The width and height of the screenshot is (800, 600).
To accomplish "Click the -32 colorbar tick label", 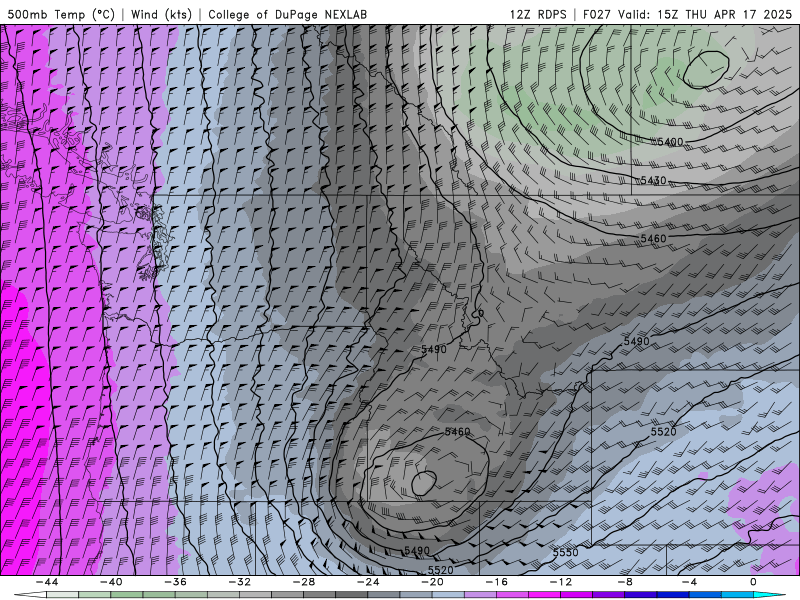I will pos(239,582).
